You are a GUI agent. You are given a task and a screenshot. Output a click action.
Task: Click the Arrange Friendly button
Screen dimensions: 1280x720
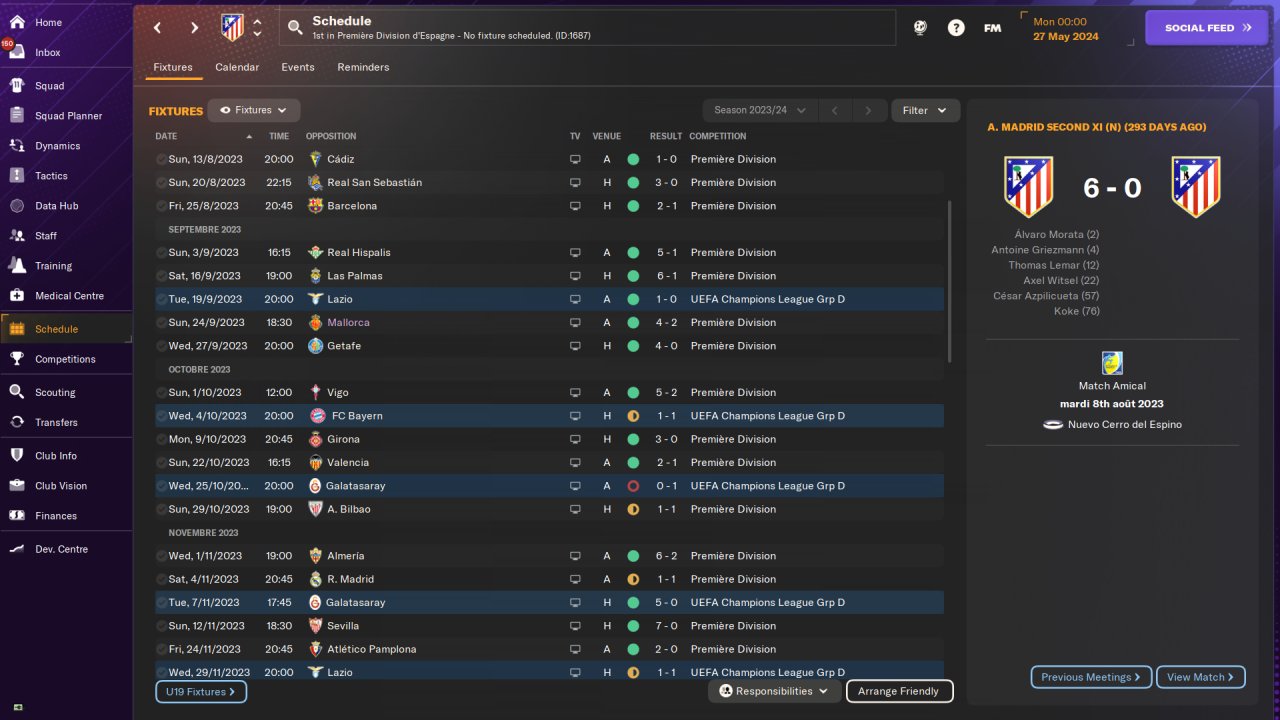point(899,691)
